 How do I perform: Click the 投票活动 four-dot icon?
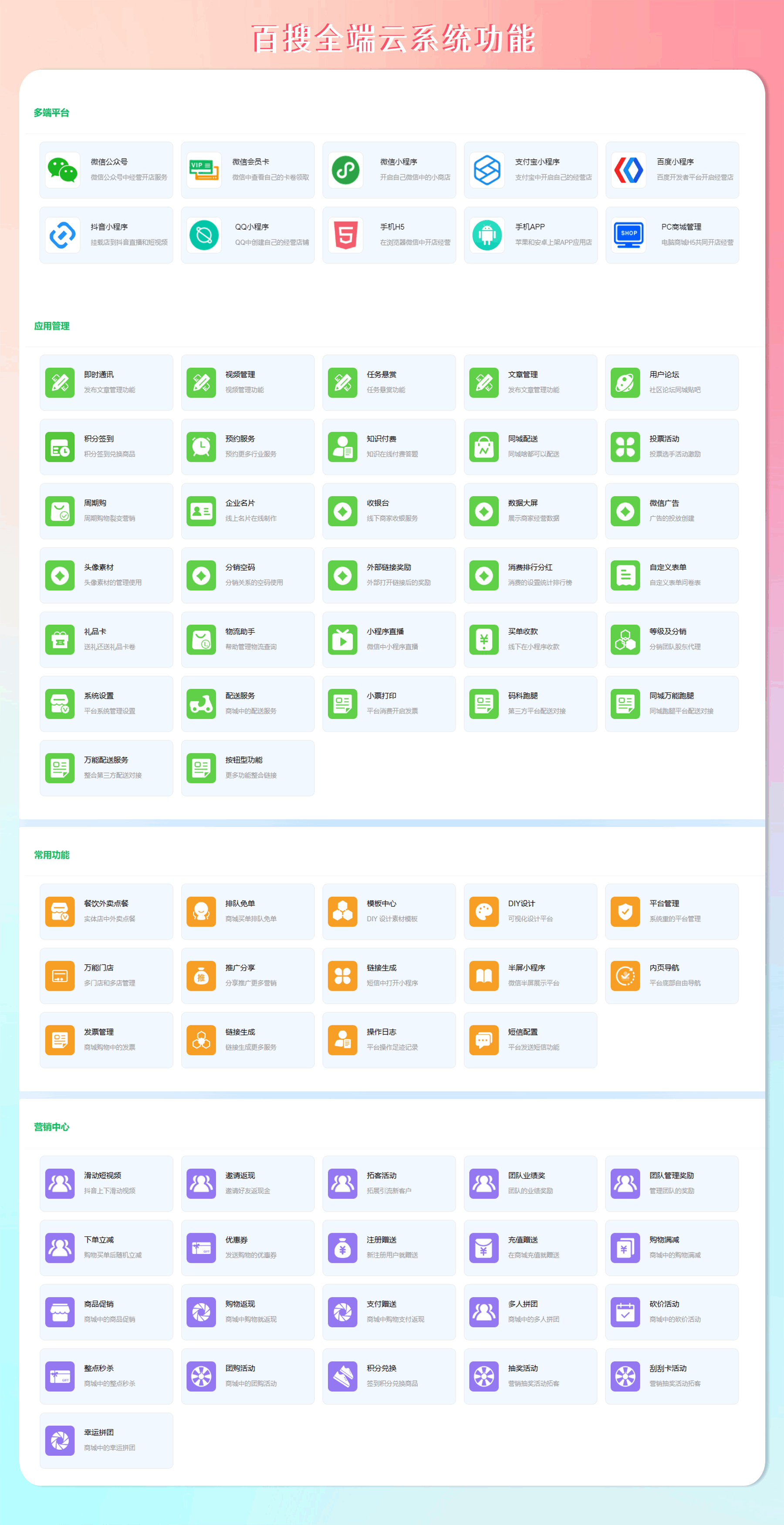point(625,447)
